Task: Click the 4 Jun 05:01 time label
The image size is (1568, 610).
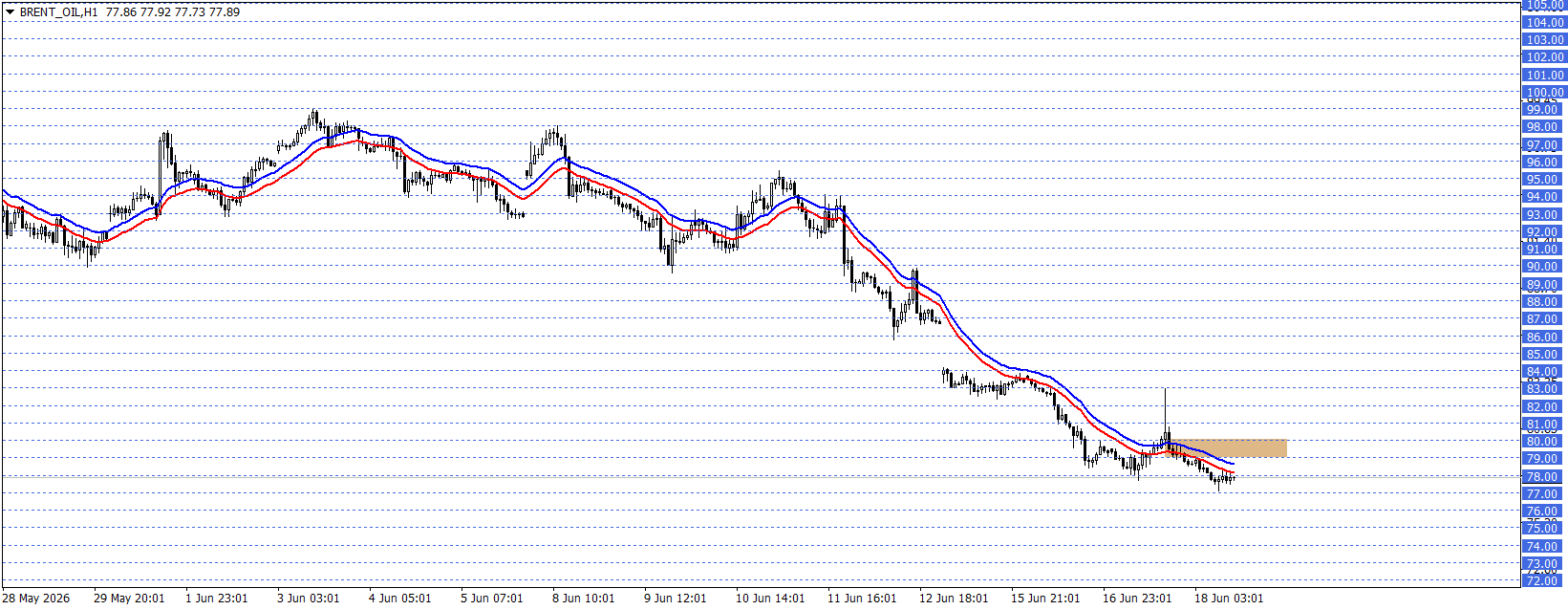Action: (x=400, y=599)
